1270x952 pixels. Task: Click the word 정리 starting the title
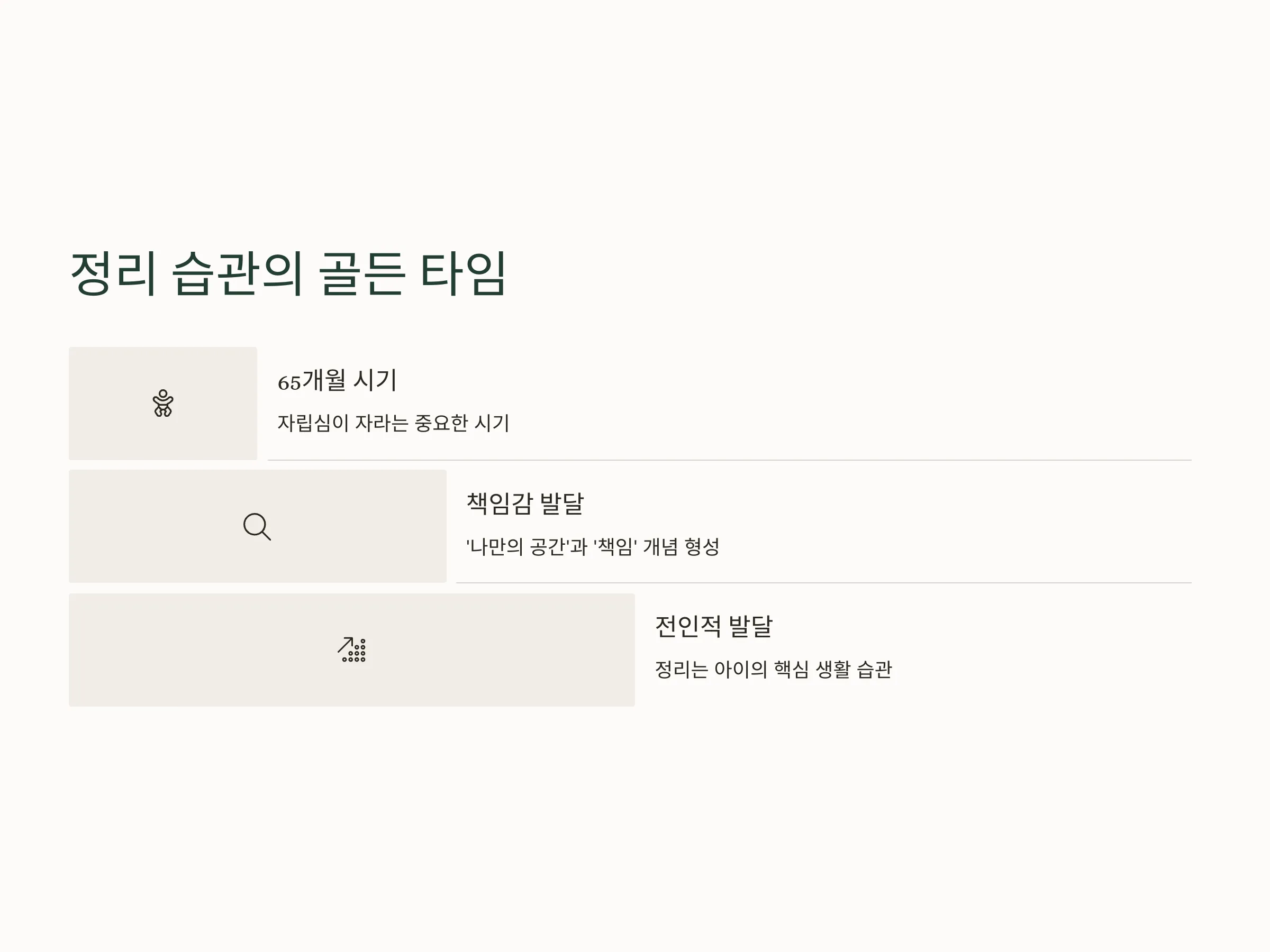(x=113, y=274)
